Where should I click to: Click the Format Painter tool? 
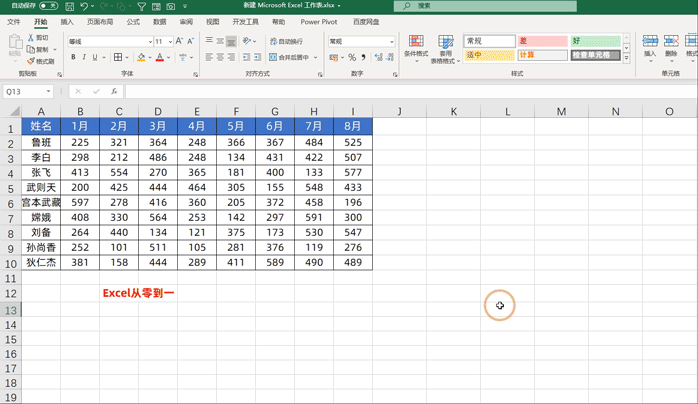(x=40, y=61)
